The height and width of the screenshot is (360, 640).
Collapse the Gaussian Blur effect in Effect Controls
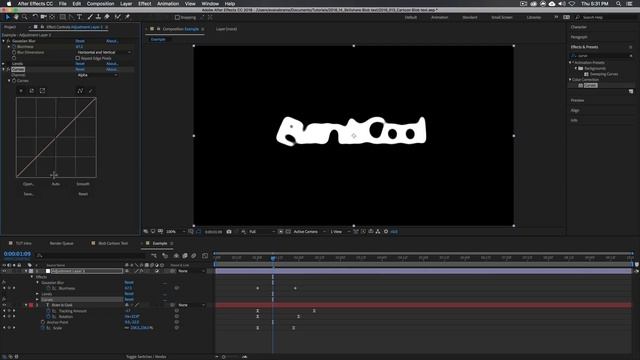point(4,41)
